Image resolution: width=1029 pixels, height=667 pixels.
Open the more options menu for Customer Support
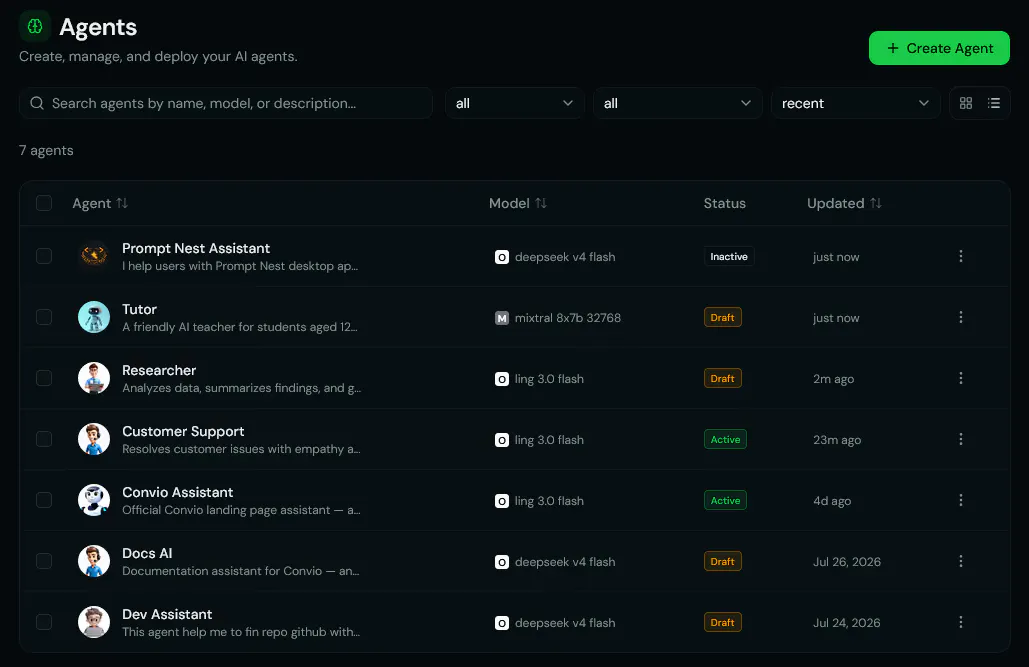(960, 439)
